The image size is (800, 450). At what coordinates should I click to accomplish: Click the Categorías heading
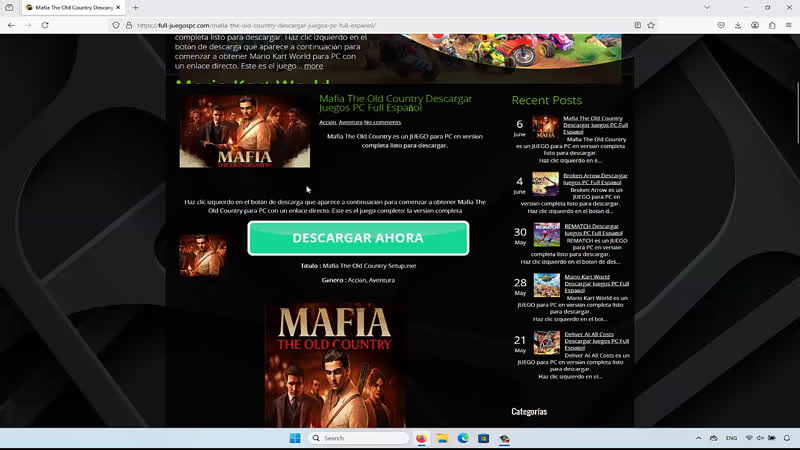tap(529, 412)
